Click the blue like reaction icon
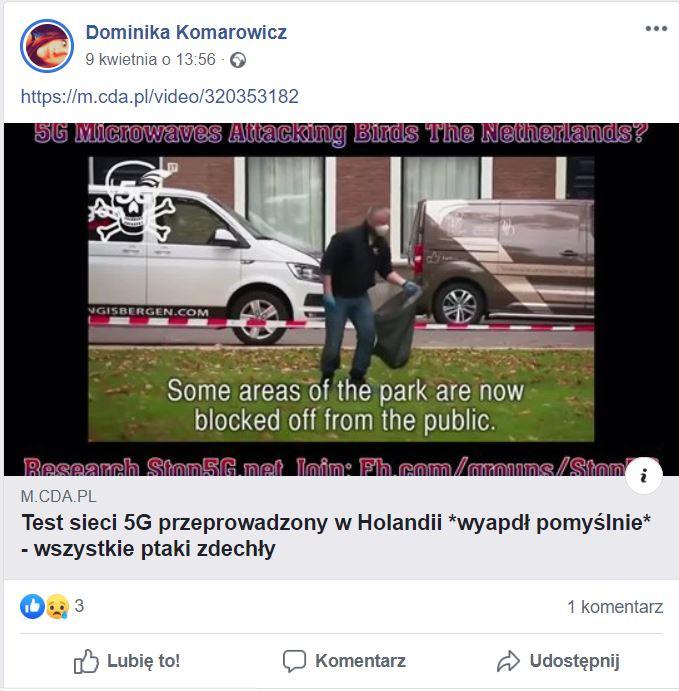Viewport: 679px width, 691px height. click(32, 606)
